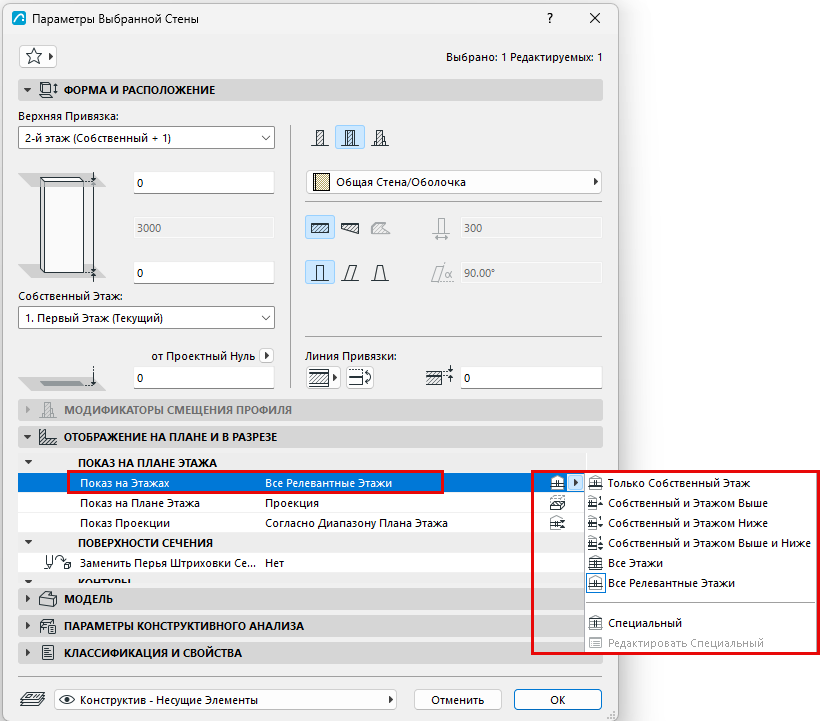Viewport: 820px width, 721px height.
Task: Open the Общая Стена/Оболочка material selector
Action: (453, 182)
